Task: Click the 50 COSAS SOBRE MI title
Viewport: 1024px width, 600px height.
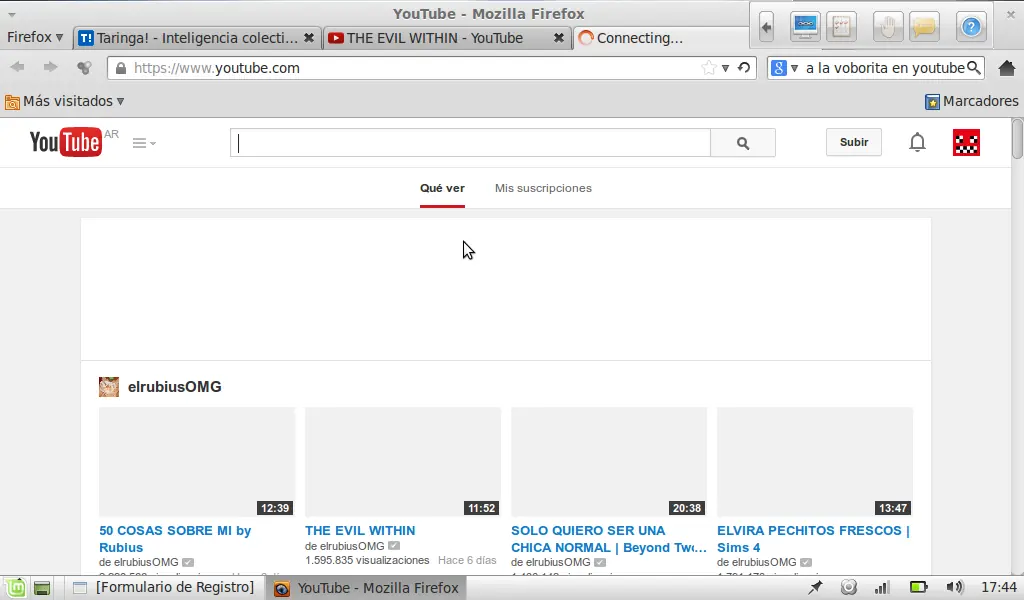Action: coord(175,539)
